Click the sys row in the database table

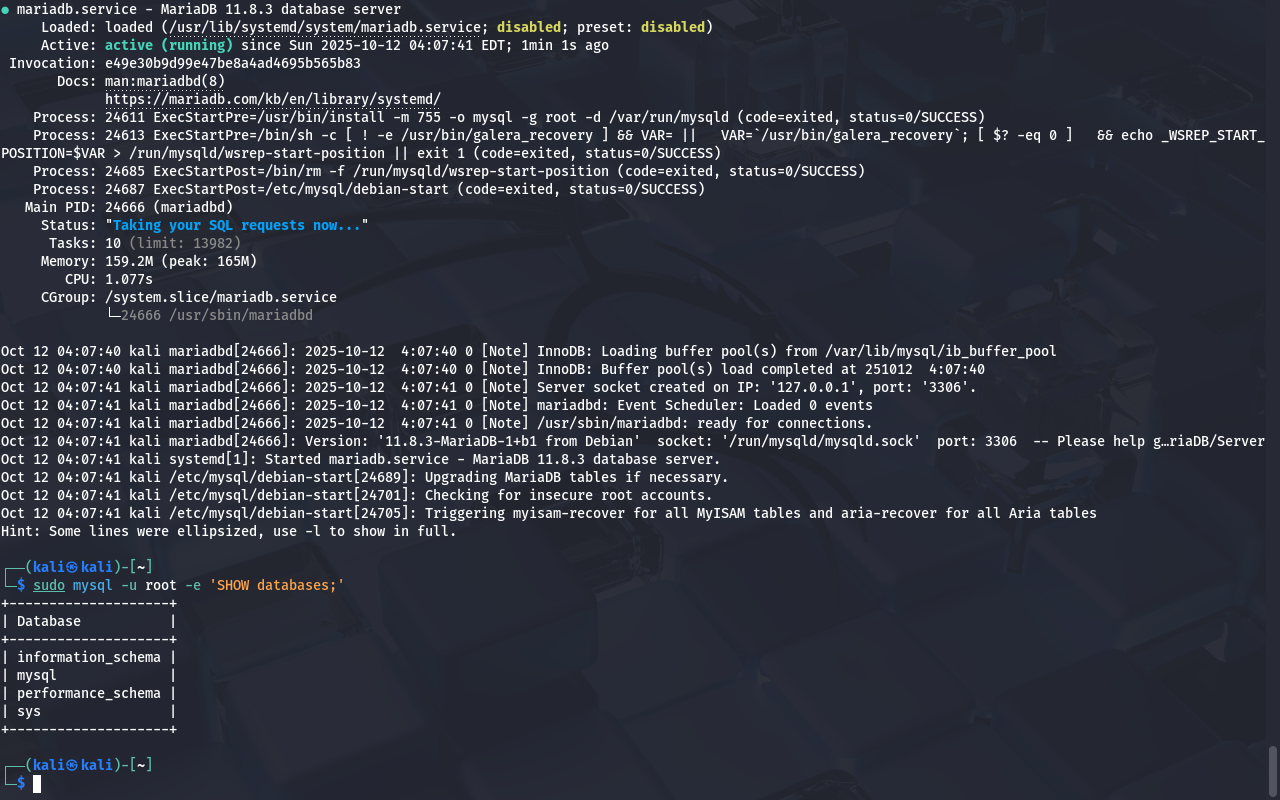[29, 711]
